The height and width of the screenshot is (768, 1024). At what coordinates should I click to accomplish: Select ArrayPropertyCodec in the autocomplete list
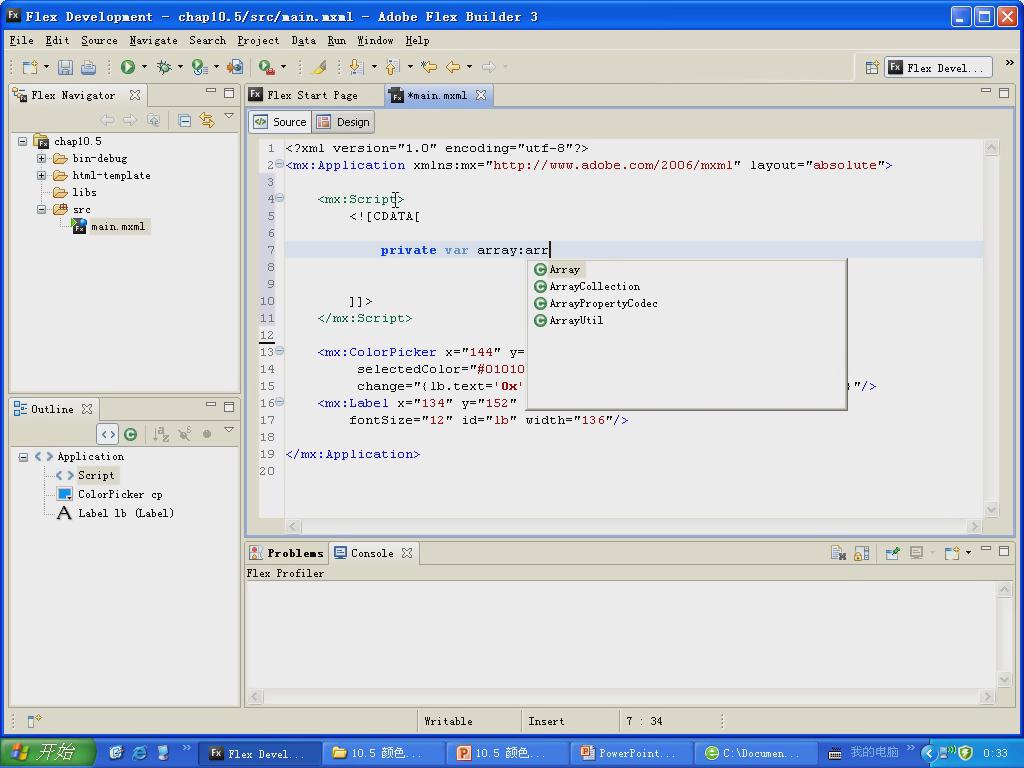[x=603, y=304]
